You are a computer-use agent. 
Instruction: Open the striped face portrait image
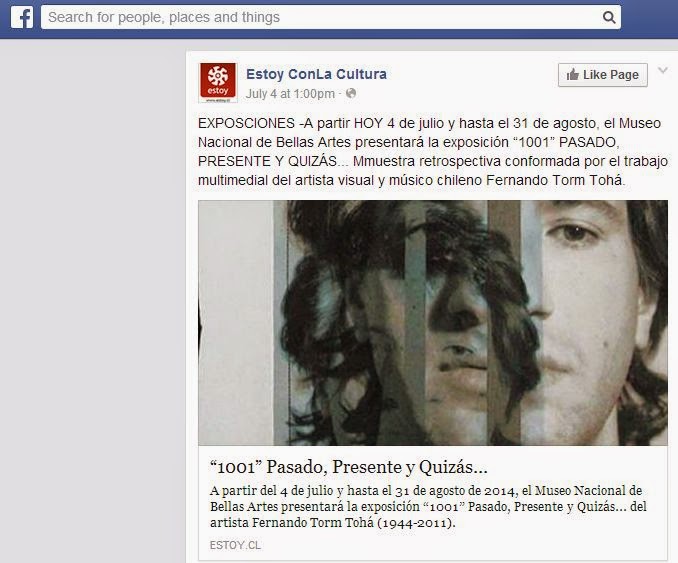click(433, 323)
